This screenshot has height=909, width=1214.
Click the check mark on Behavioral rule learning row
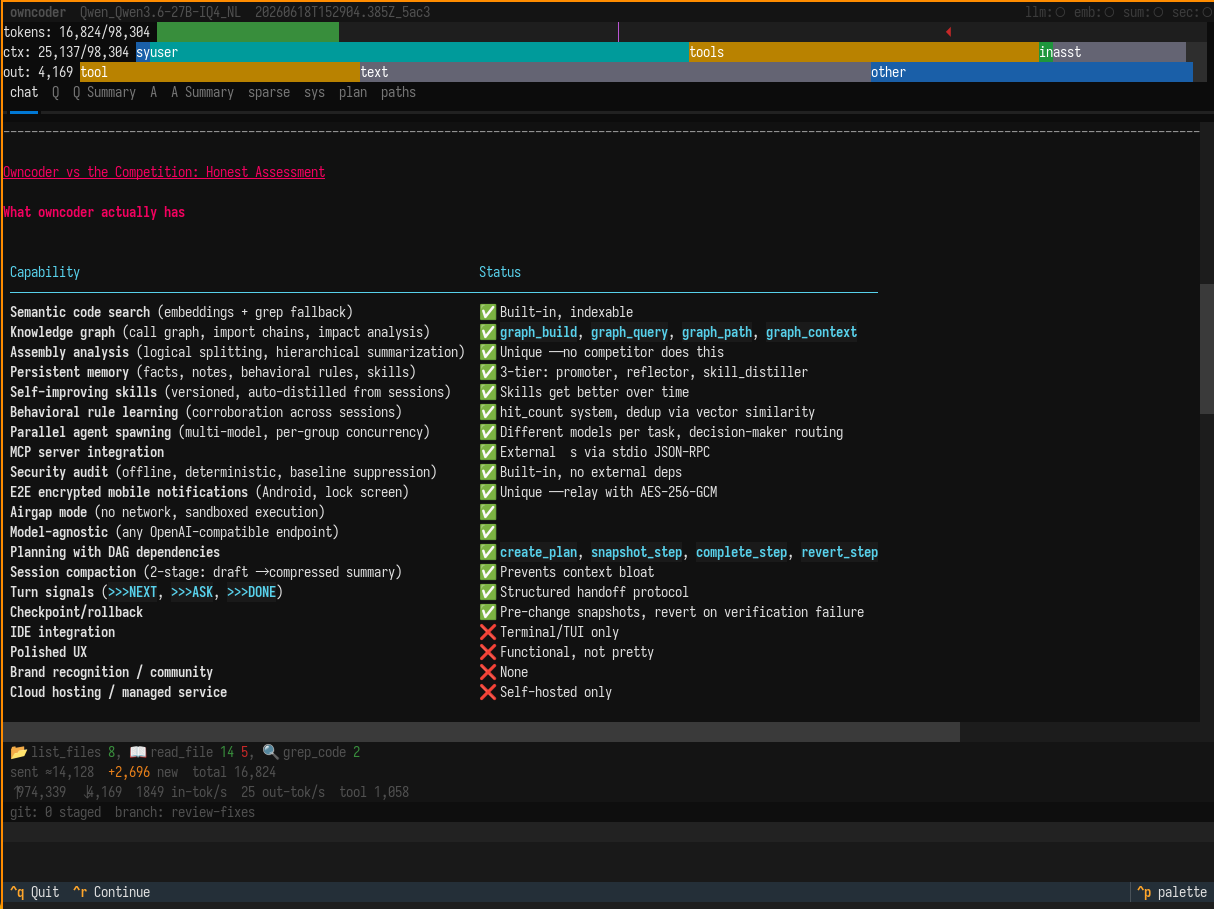pos(488,412)
